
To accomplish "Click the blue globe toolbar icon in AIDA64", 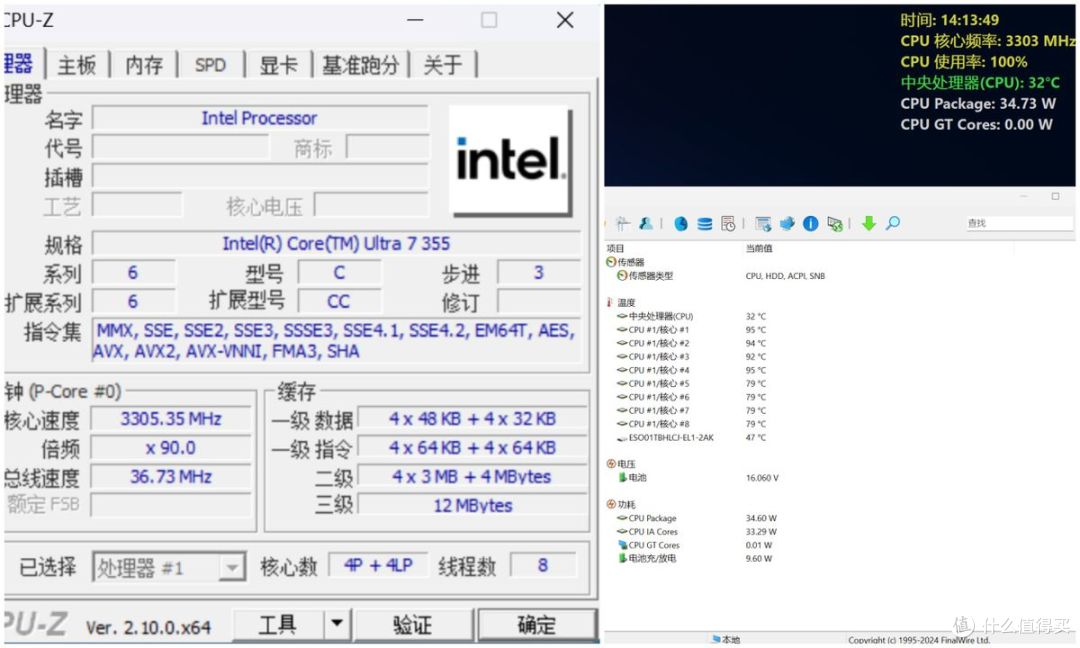I will coord(681,223).
